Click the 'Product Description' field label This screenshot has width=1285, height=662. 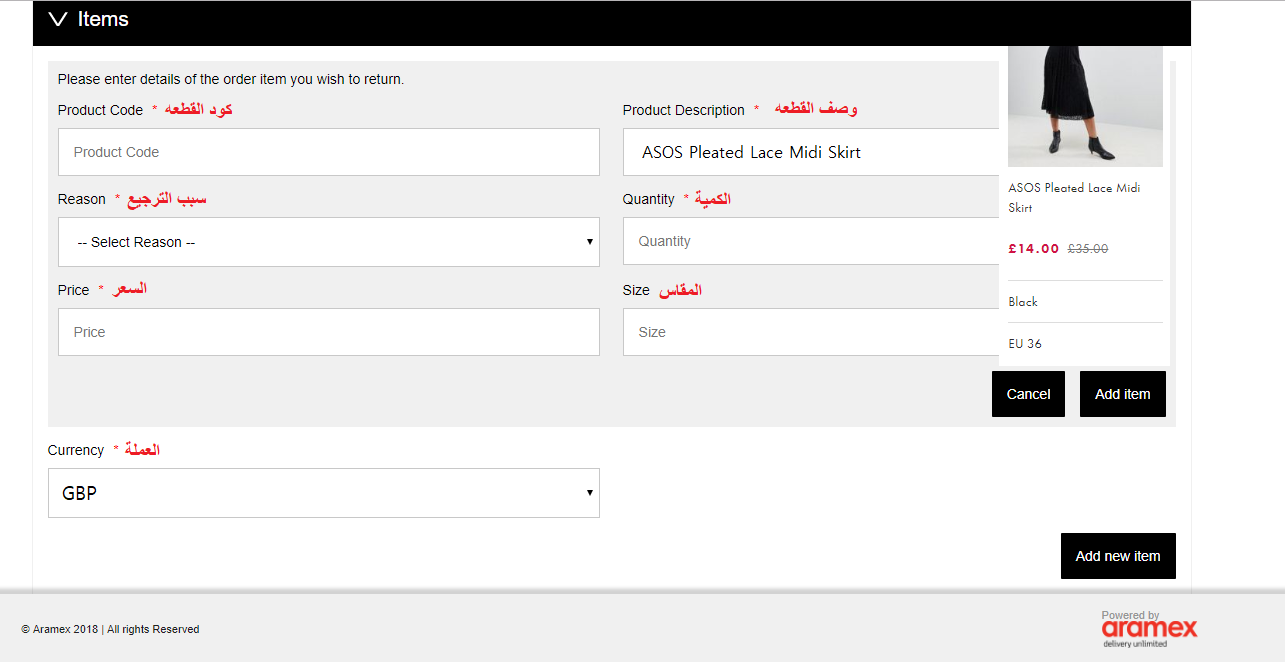(684, 110)
